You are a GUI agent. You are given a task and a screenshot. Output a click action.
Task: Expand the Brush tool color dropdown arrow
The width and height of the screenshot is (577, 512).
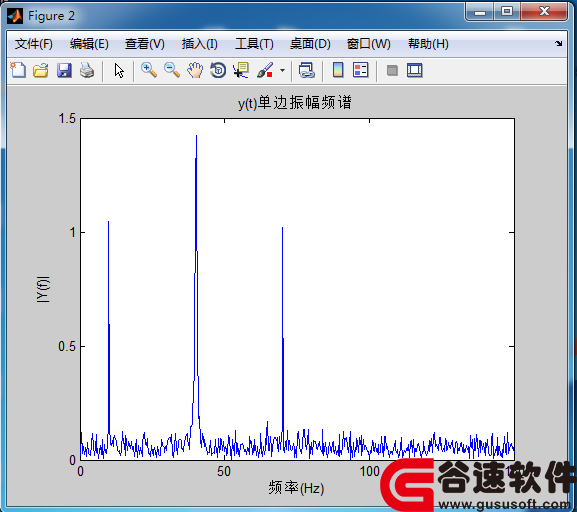point(282,70)
